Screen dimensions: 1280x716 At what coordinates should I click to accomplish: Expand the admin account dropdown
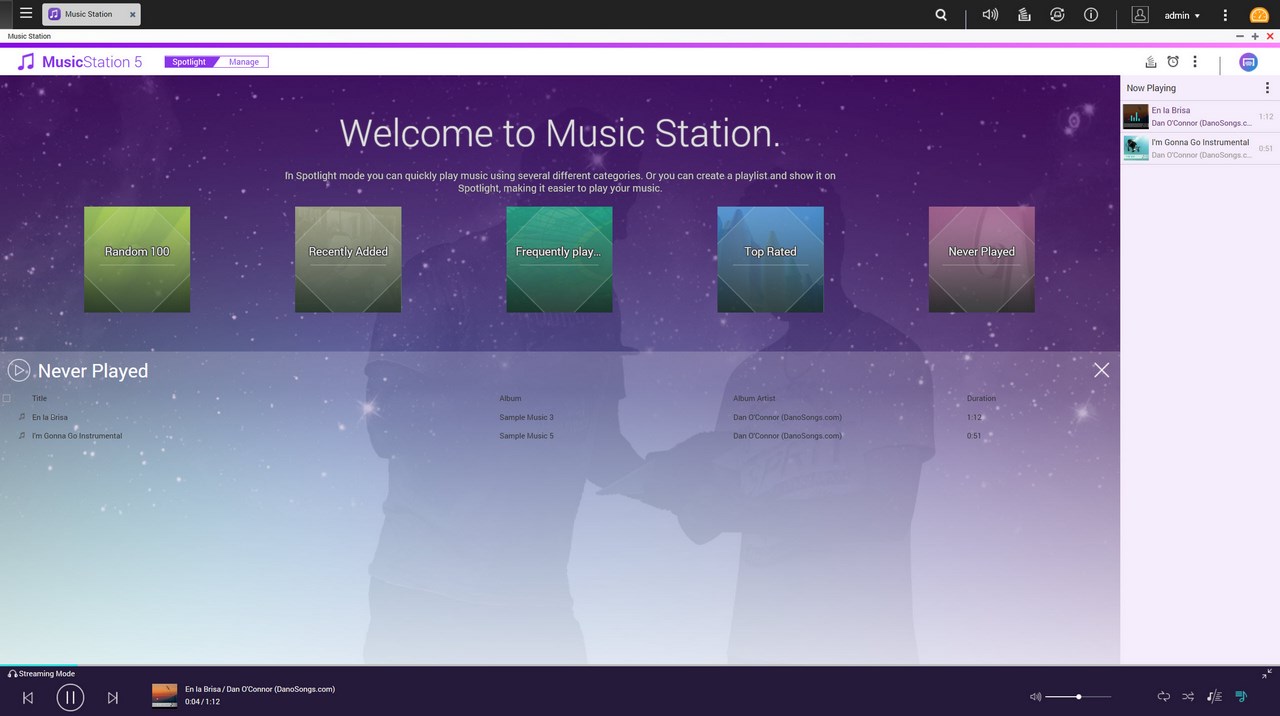click(x=1182, y=15)
